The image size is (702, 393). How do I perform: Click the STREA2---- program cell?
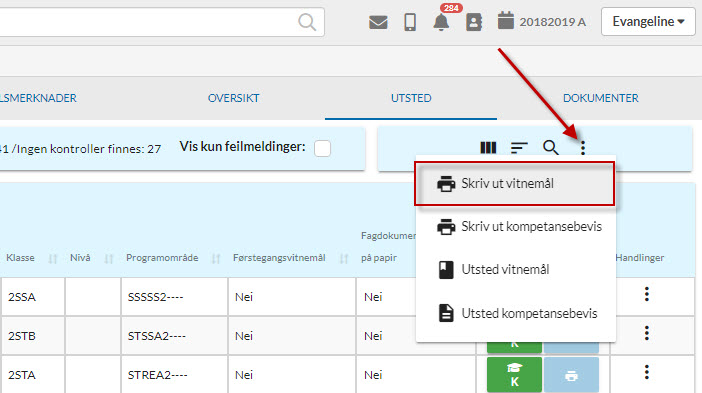(174, 375)
